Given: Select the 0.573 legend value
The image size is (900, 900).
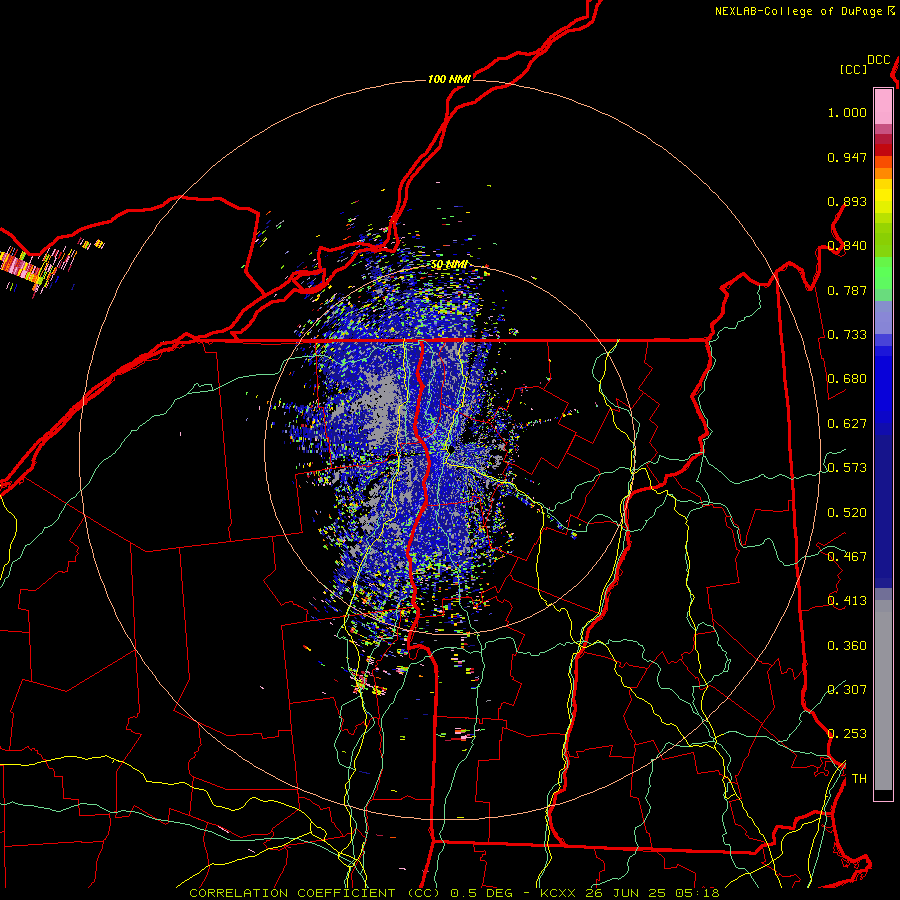Looking at the screenshot, I should point(847,468).
